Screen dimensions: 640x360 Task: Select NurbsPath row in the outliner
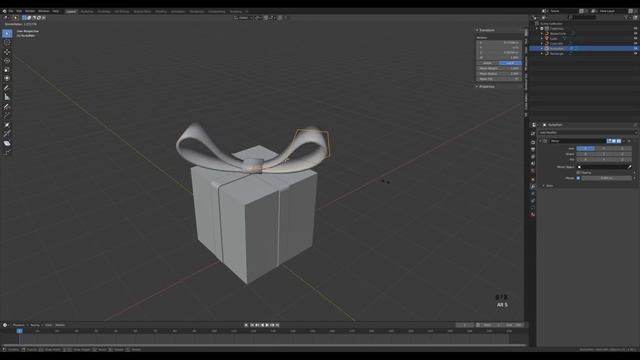[x=584, y=49]
